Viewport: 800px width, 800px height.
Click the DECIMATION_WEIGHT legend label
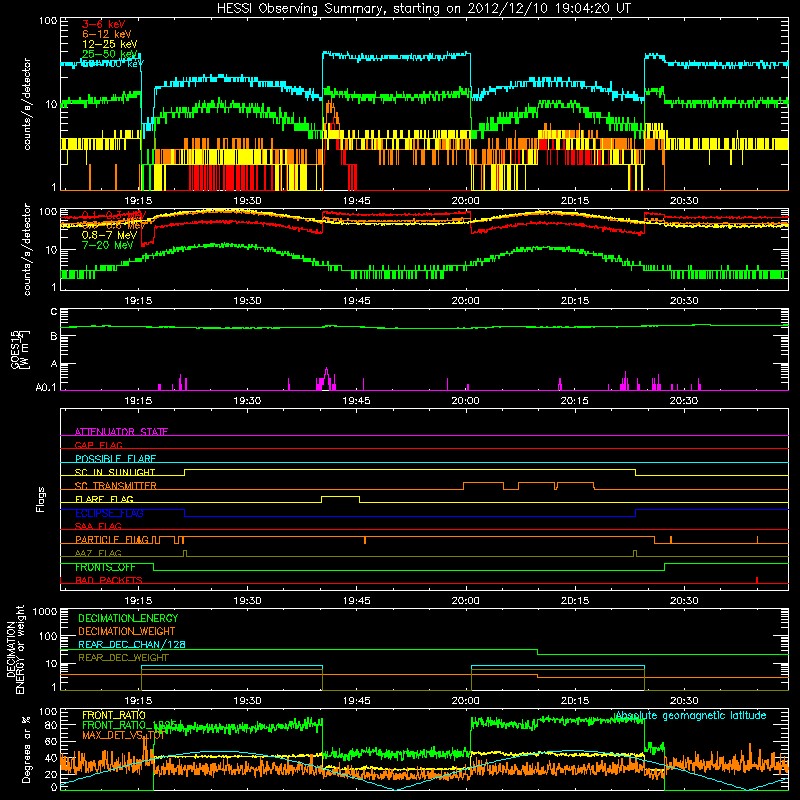click(127, 631)
